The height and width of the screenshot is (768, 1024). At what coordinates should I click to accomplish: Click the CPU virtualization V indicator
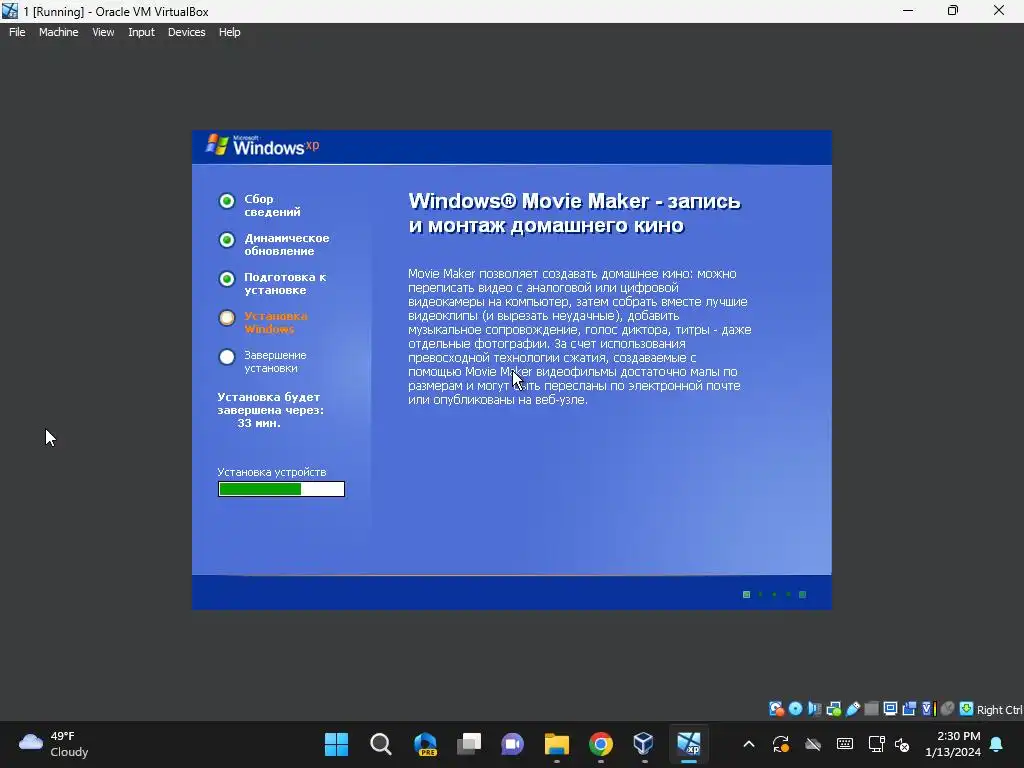(x=929, y=709)
